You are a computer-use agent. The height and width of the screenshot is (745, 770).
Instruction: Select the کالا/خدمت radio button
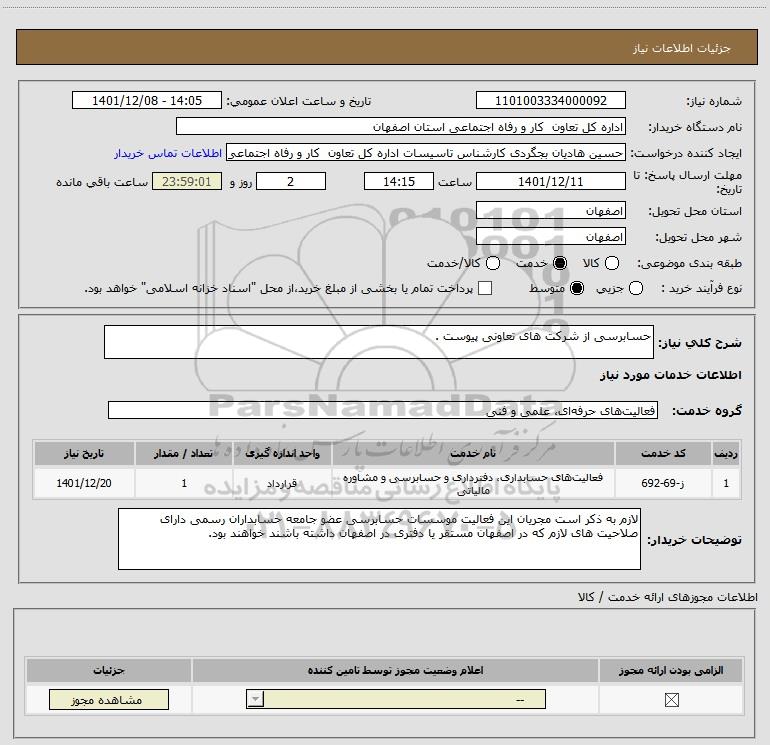tap(493, 263)
